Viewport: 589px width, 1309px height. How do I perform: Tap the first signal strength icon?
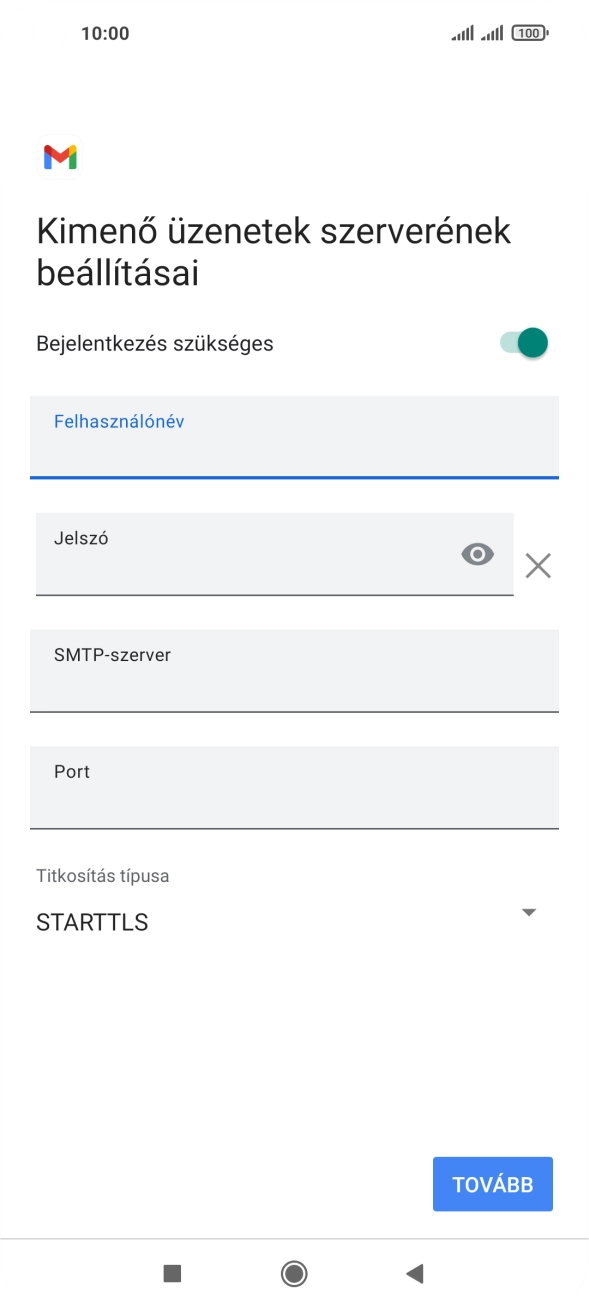click(464, 32)
